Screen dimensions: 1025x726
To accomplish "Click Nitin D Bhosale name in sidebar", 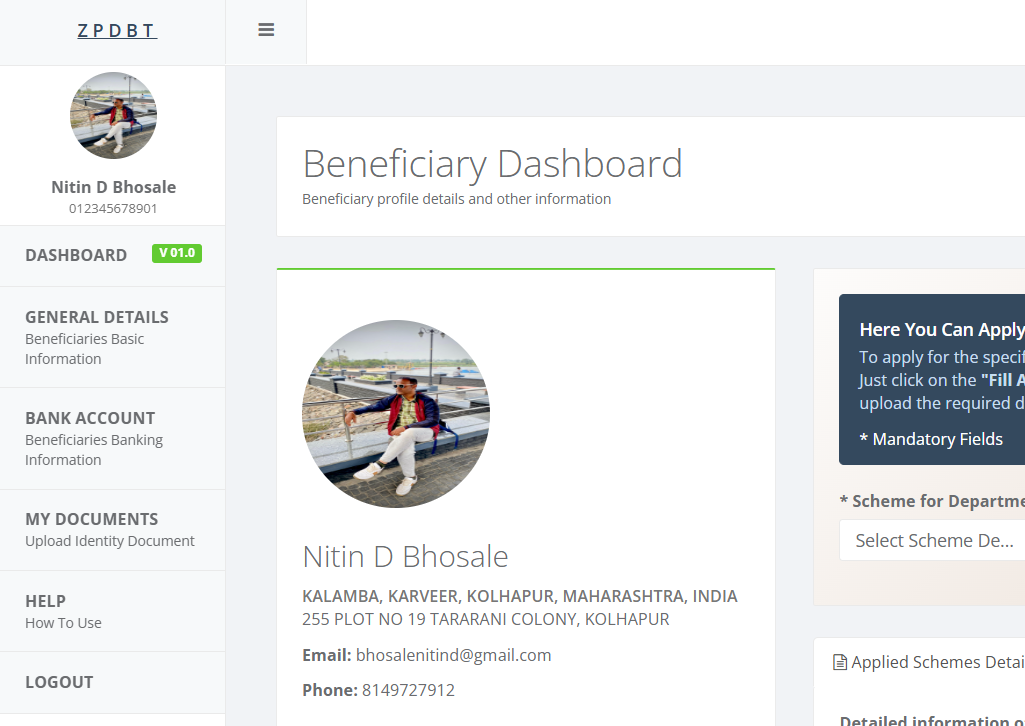I will pyautogui.click(x=113, y=187).
